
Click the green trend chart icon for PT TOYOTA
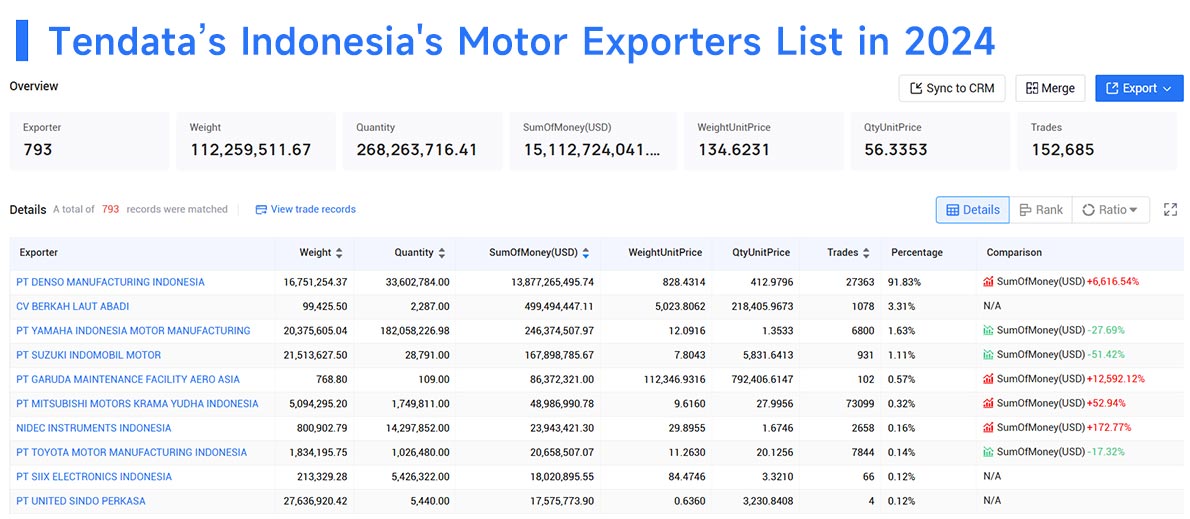[x=988, y=451]
